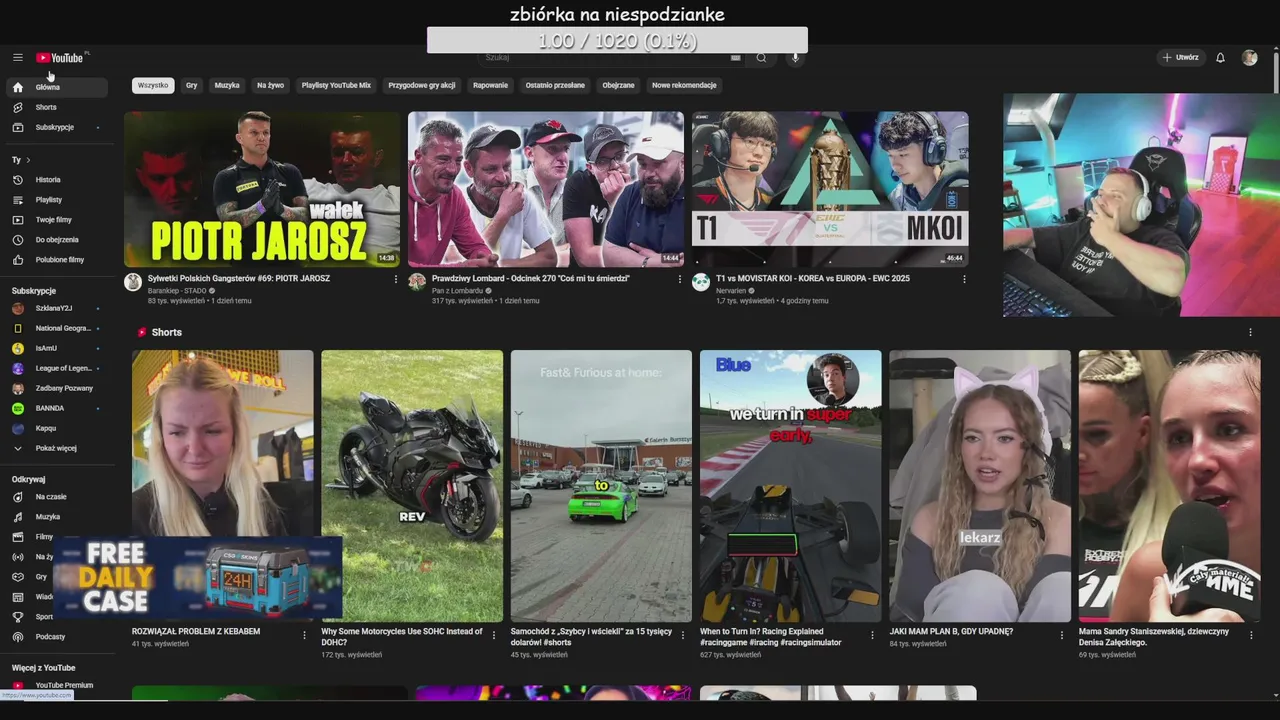This screenshot has height=720, width=1280.
Task: Open Prawdziwy Lombard video thumbnail
Action: click(x=546, y=189)
